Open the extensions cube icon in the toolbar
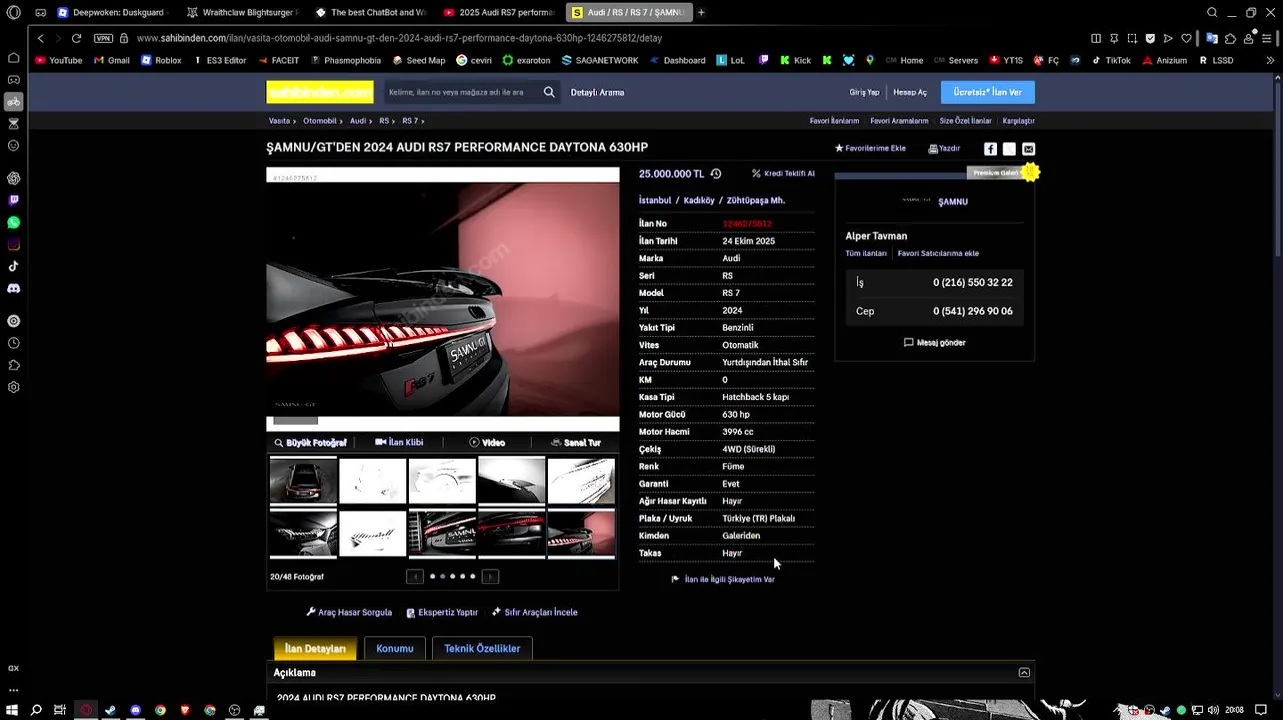Viewport: 1283px width, 720px height. [1230, 38]
